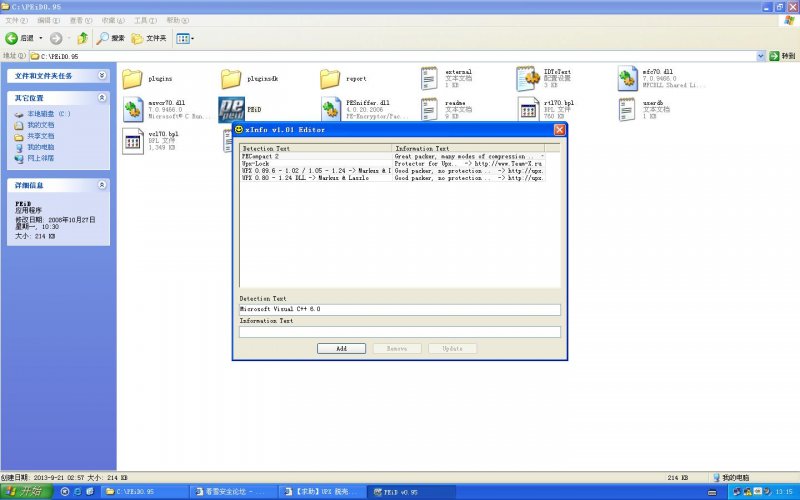This screenshot has height=500, width=800.
Task: Open the Views dropdown in toolbar
Action: (185, 38)
